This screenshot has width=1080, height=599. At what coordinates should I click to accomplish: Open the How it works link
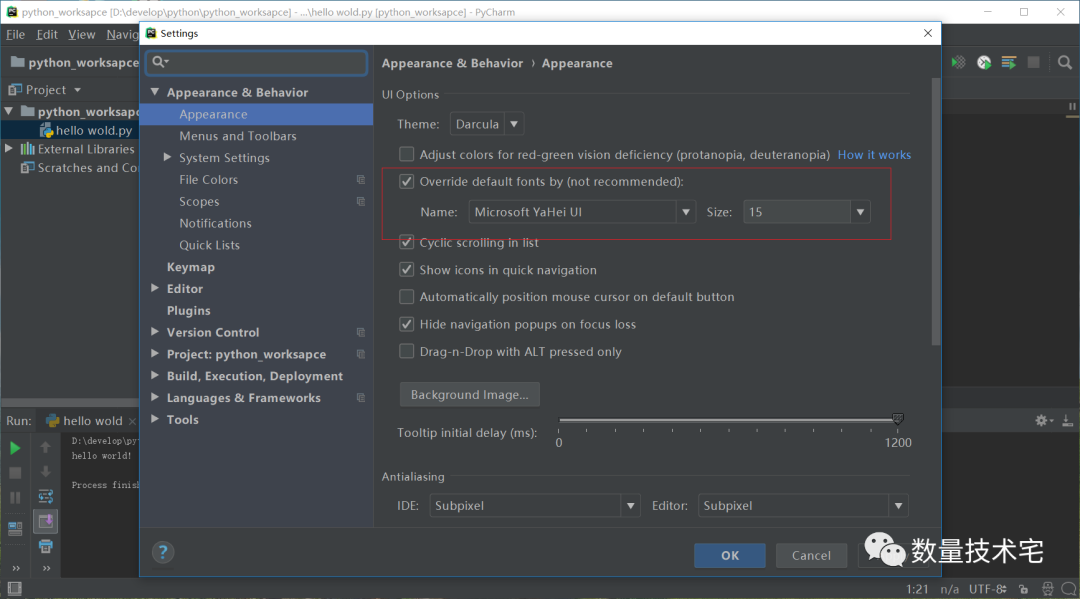[x=874, y=155]
